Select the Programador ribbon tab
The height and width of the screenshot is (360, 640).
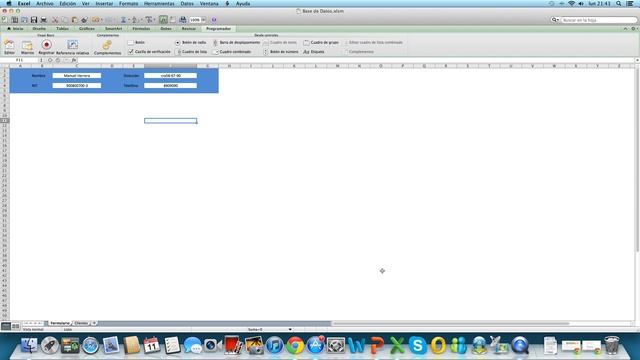(x=218, y=29)
